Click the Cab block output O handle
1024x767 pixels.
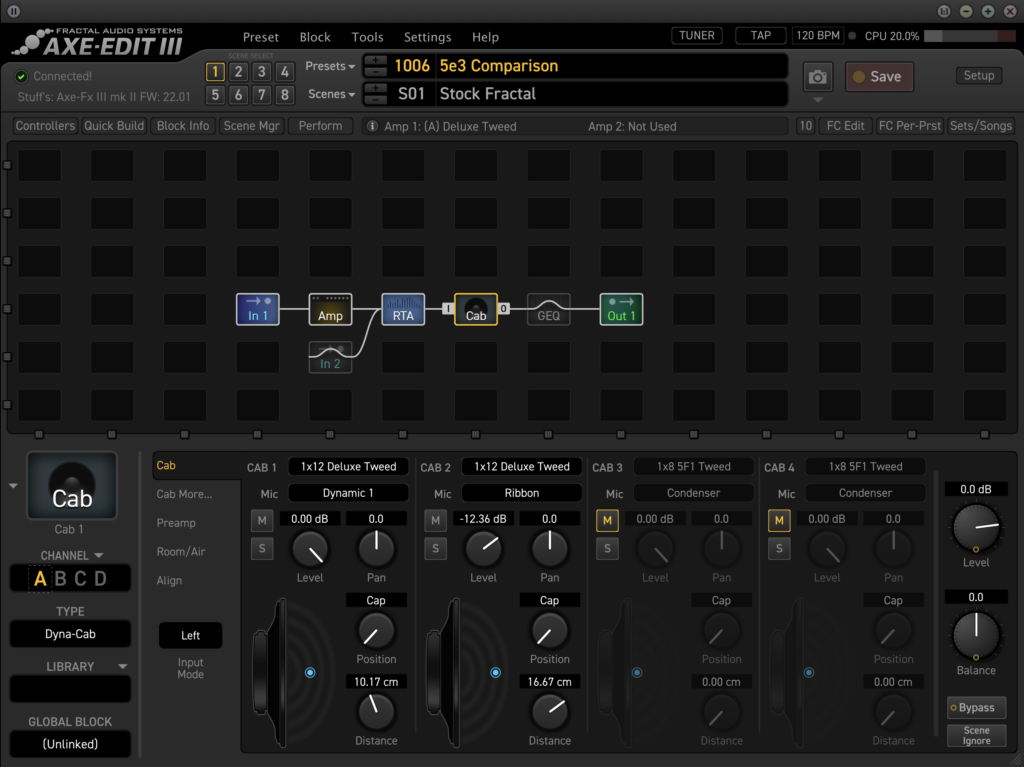pyautogui.click(x=504, y=308)
